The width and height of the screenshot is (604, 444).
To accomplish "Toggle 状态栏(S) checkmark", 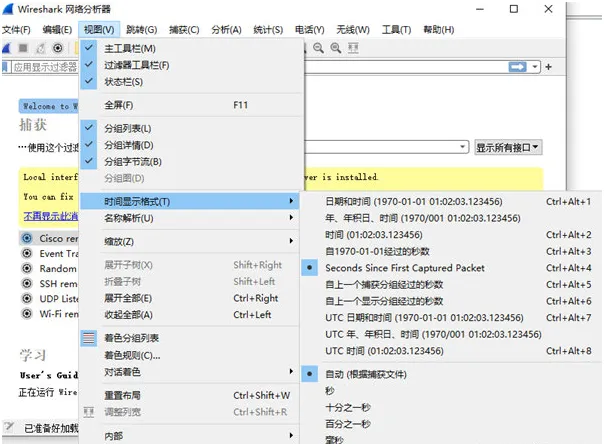I will click(89, 81).
